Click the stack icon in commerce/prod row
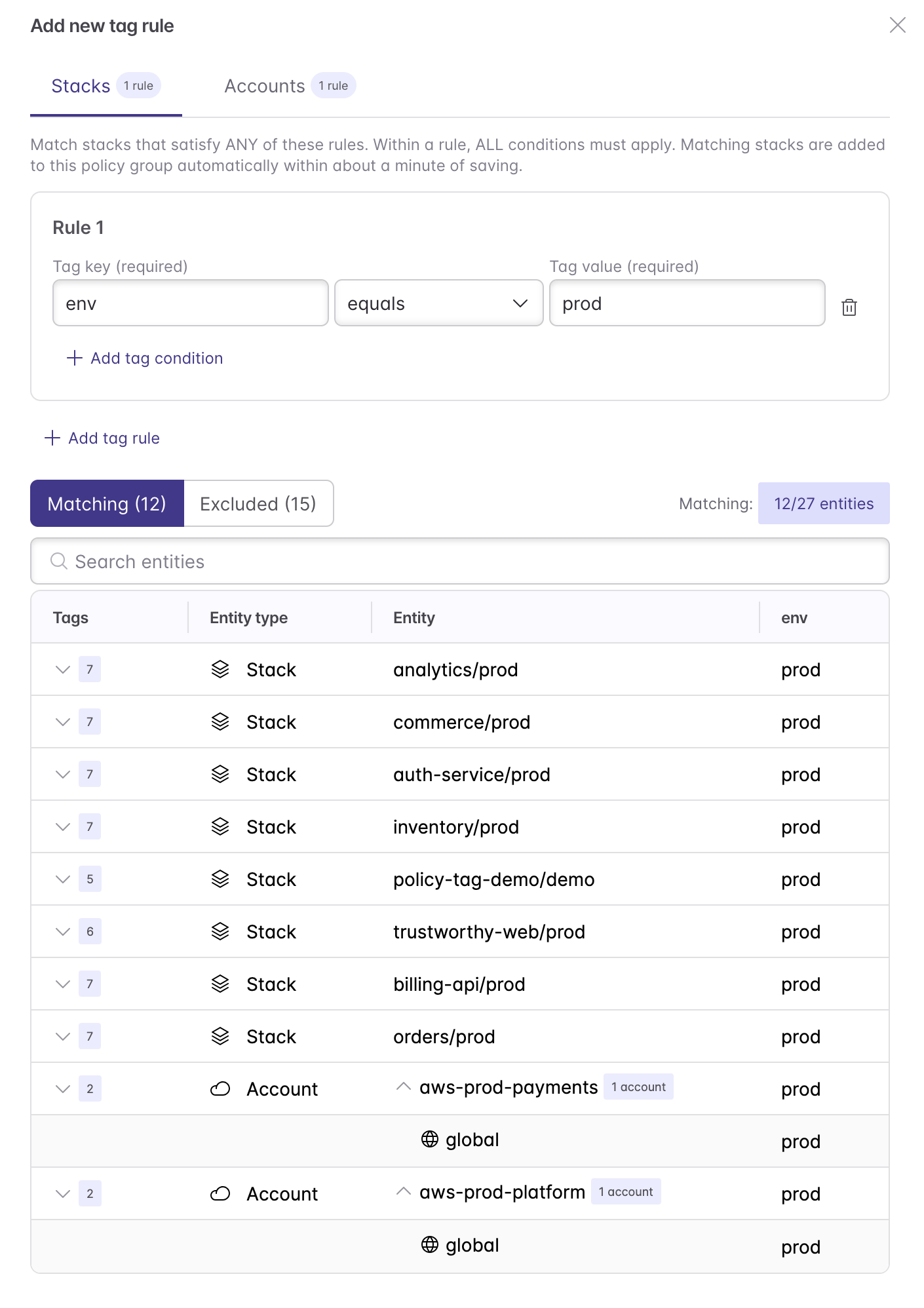 click(220, 721)
